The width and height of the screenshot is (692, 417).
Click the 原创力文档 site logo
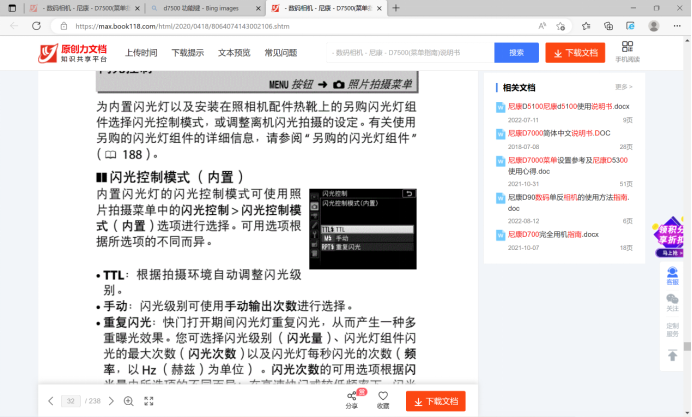coord(72,53)
